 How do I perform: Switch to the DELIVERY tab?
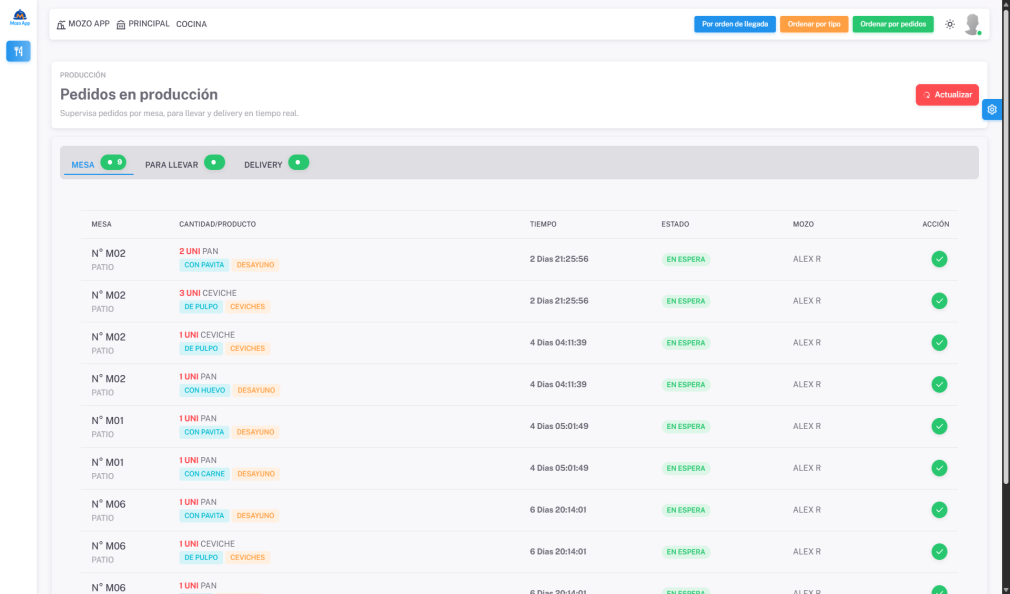pyautogui.click(x=263, y=164)
